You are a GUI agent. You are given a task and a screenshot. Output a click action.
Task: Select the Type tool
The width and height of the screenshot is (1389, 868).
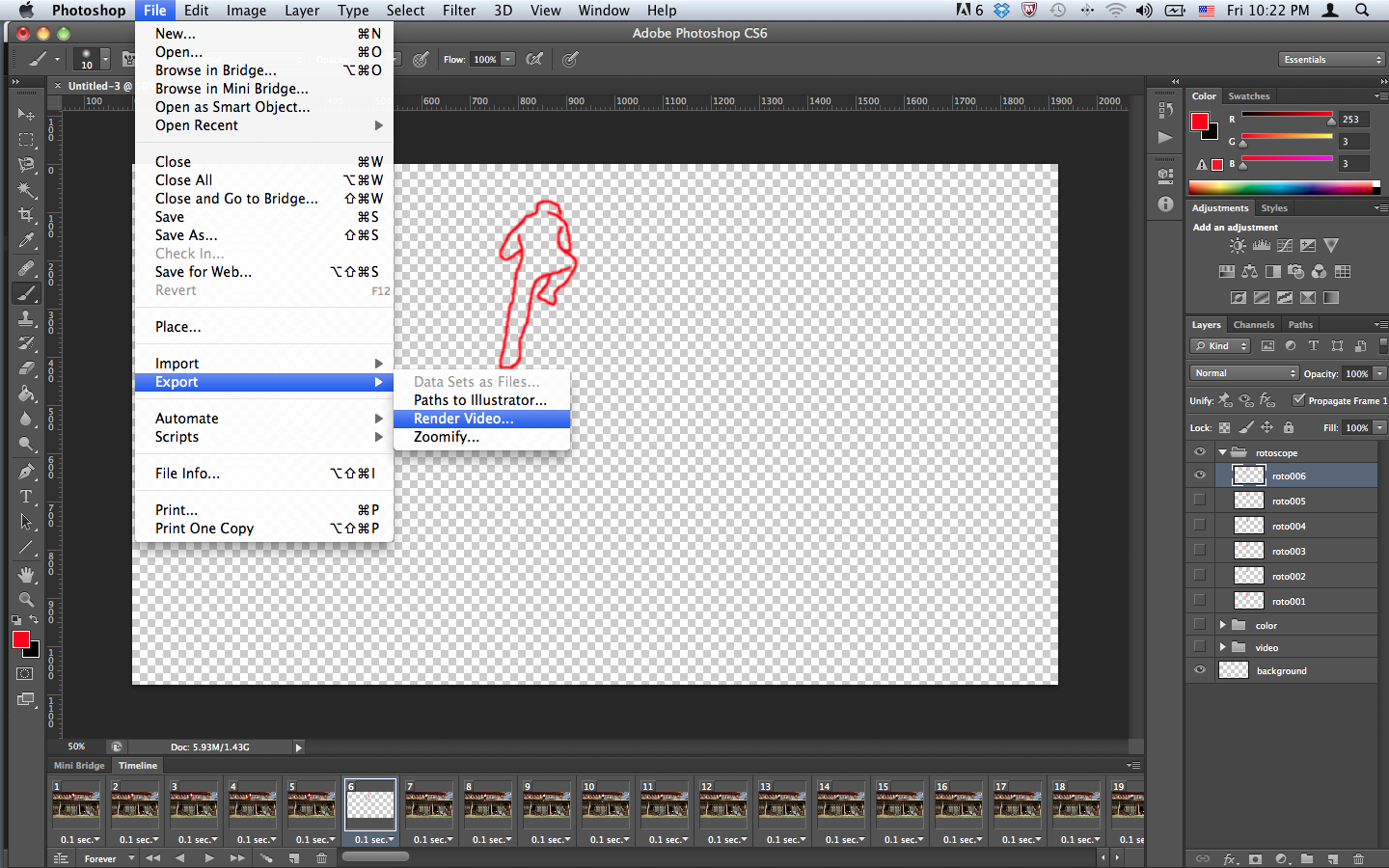(x=26, y=497)
